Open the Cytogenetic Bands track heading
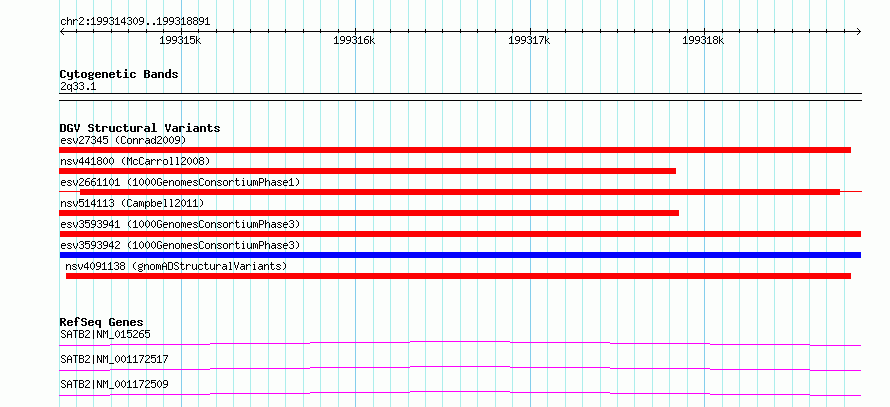Screen dimensions: 890x407 tap(119, 74)
